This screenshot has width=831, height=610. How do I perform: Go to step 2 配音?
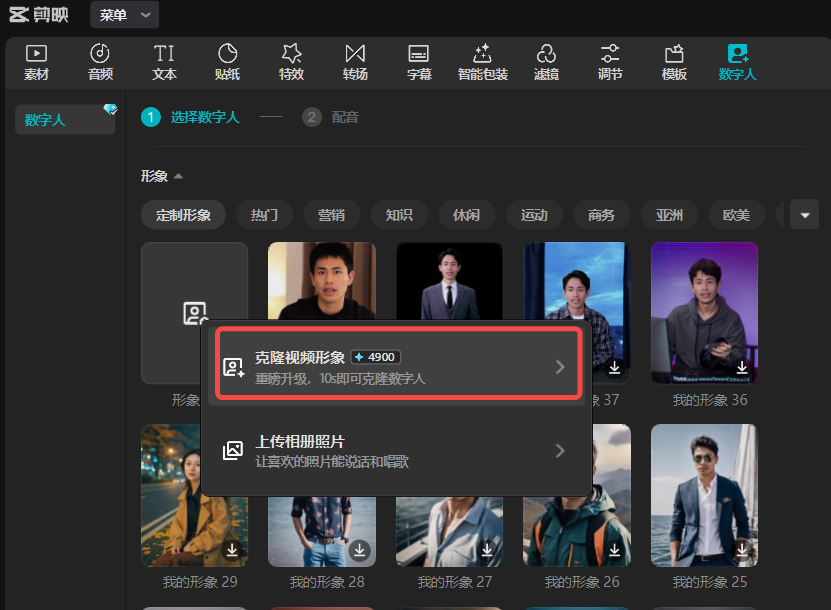[331, 117]
